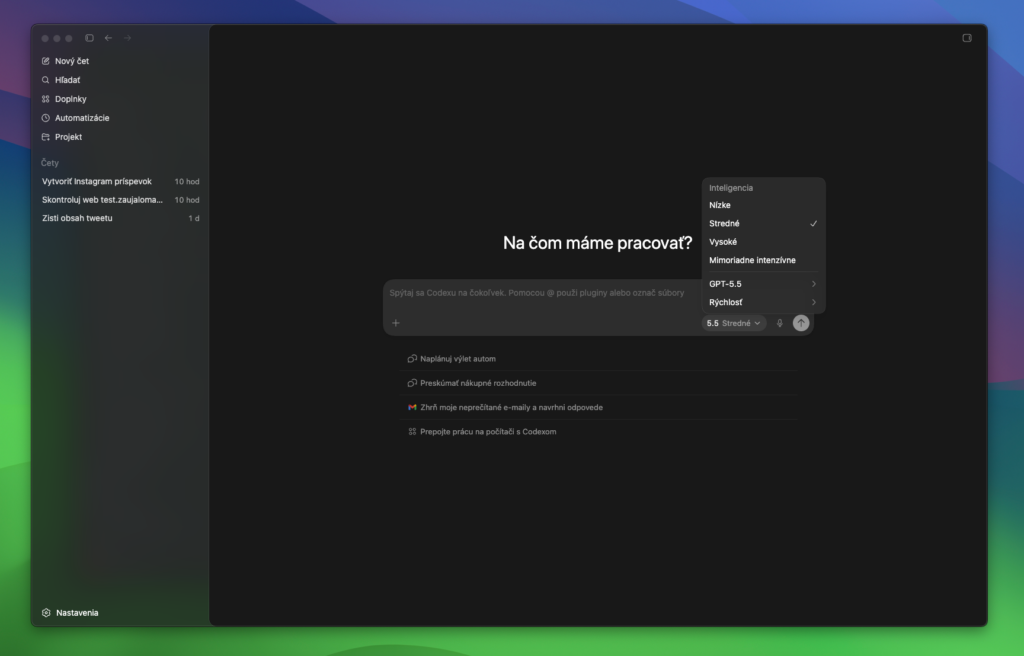Open Nastavenia gear icon

tap(46, 613)
